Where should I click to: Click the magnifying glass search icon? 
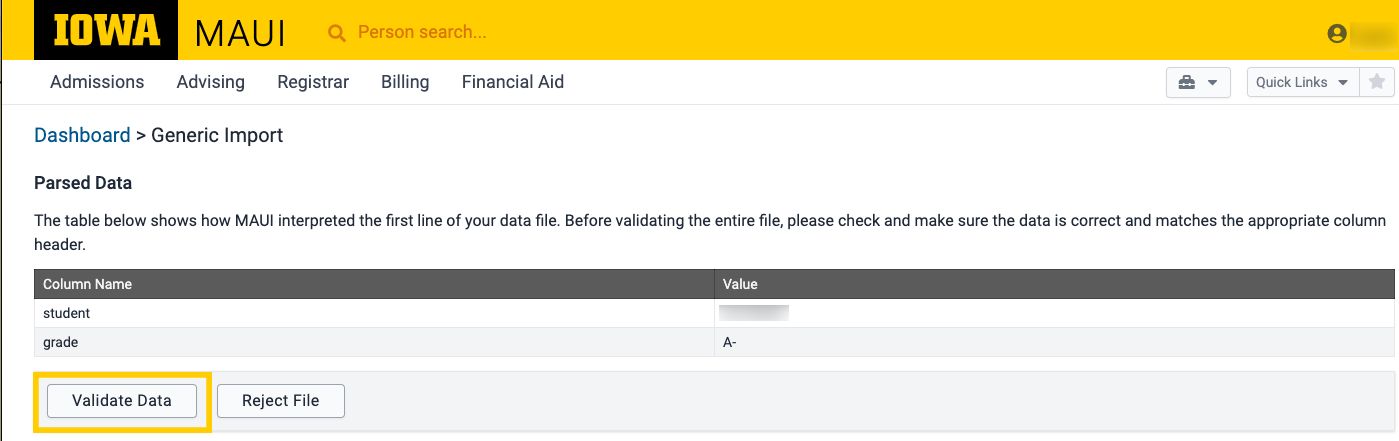coord(337,33)
